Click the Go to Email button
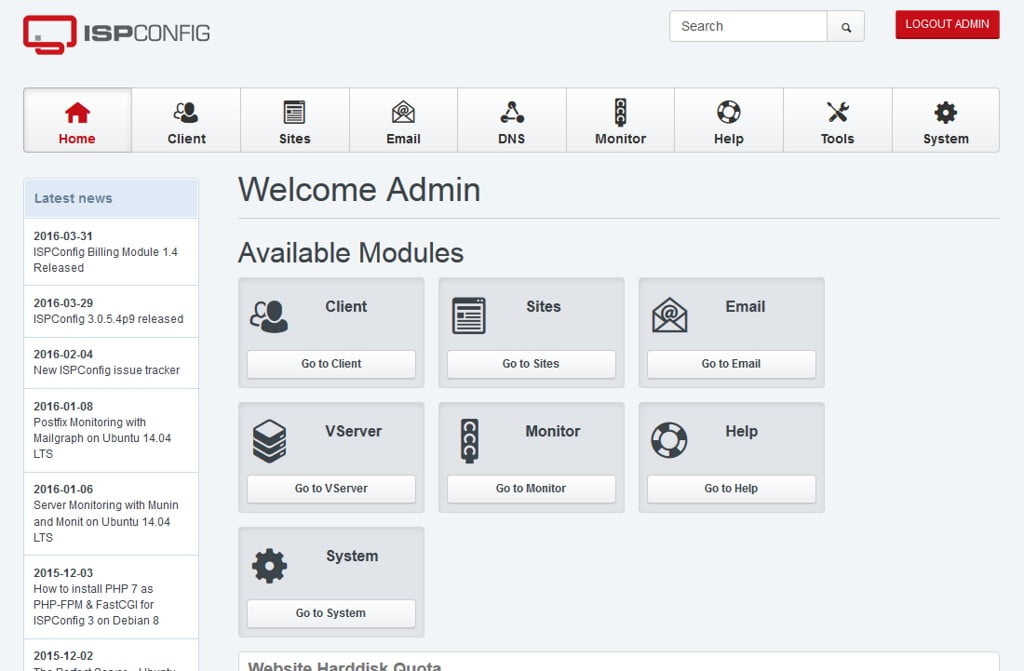The image size is (1024, 671). click(x=731, y=364)
